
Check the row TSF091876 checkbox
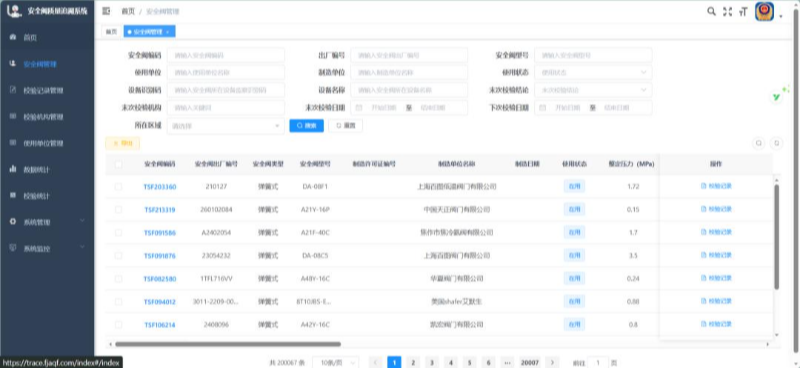118,256
